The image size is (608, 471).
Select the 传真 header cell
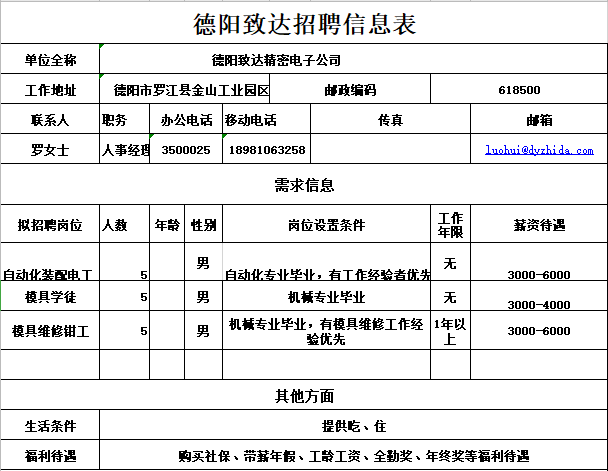tap(390, 120)
